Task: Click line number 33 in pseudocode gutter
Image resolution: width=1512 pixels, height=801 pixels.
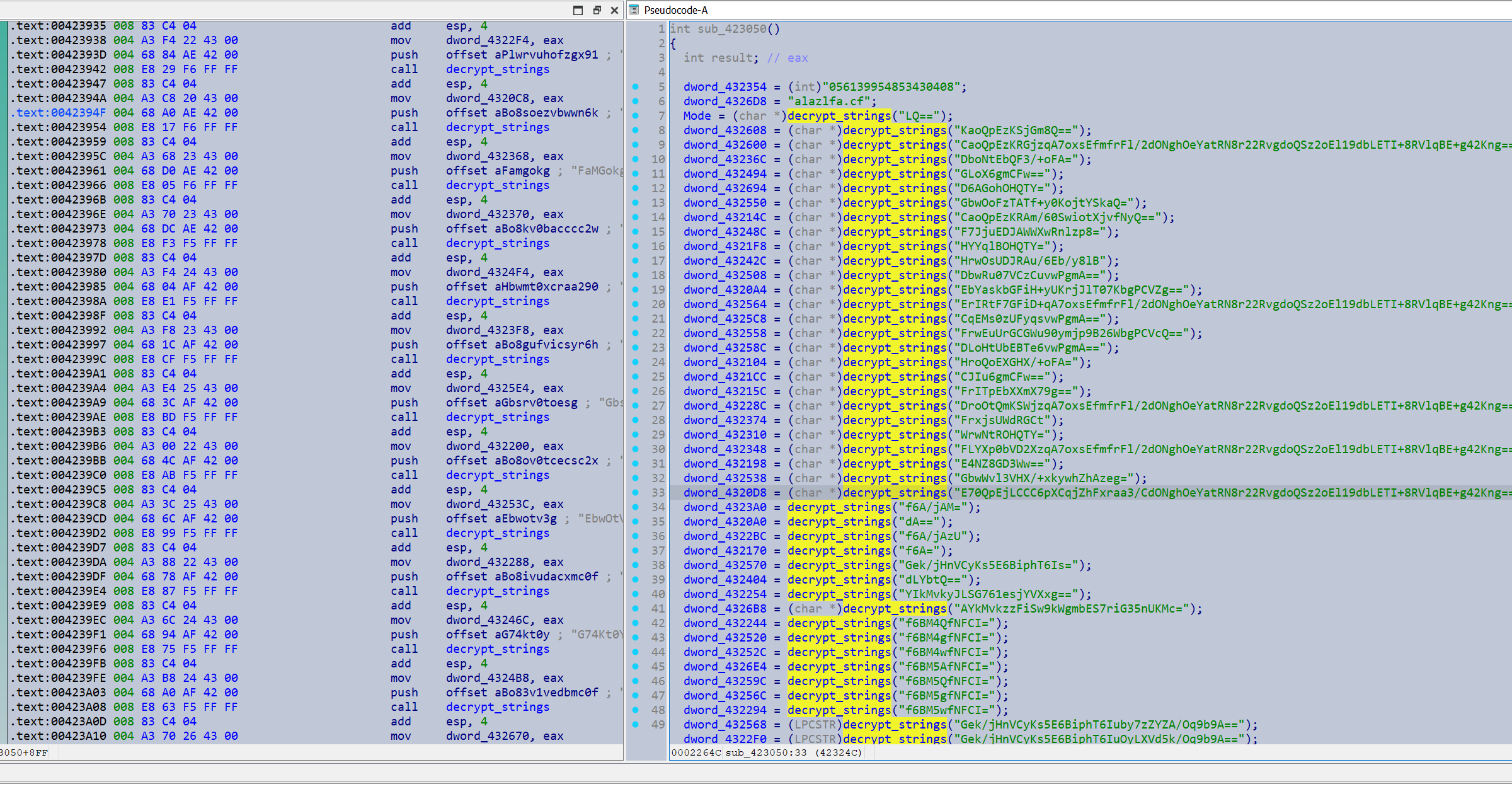Action: [x=658, y=493]
